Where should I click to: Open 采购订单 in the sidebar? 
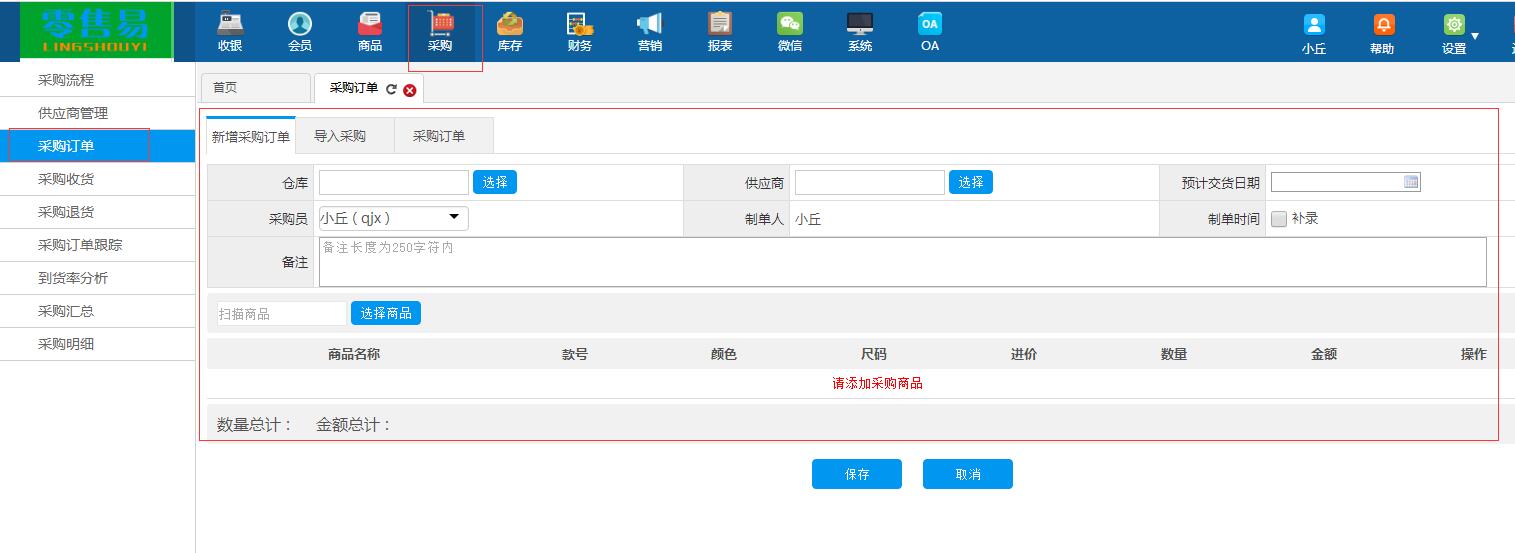pos(97,146)
